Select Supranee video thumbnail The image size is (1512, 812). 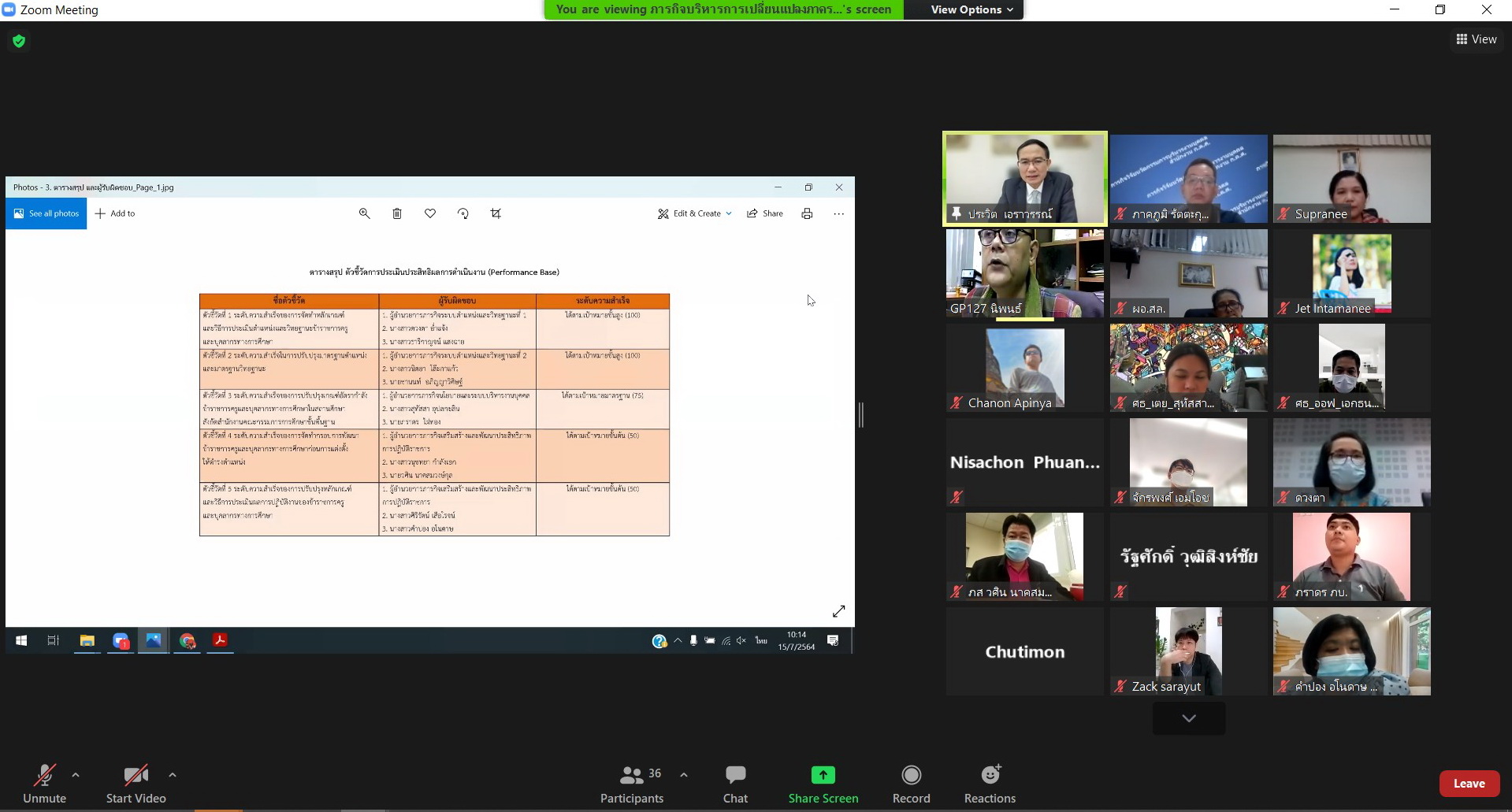point(1351,179)
